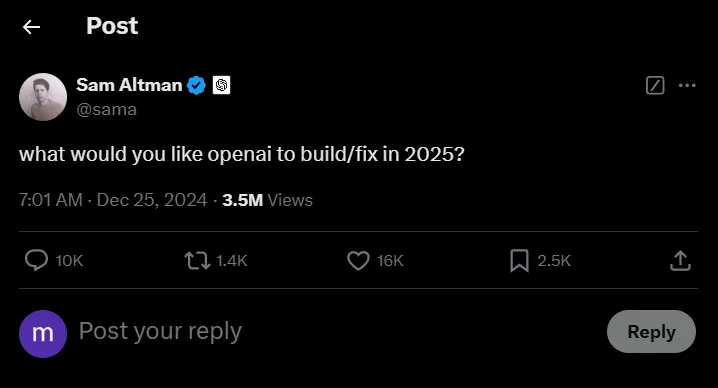Open Sam Altman's profile picture

tap(43, 97)
